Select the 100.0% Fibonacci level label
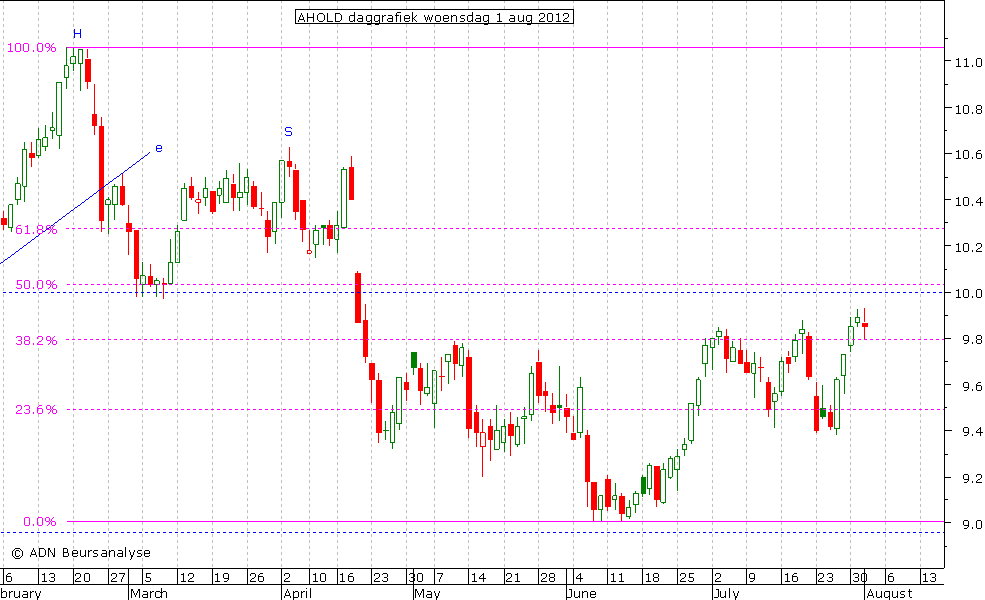 coord(31,48)
